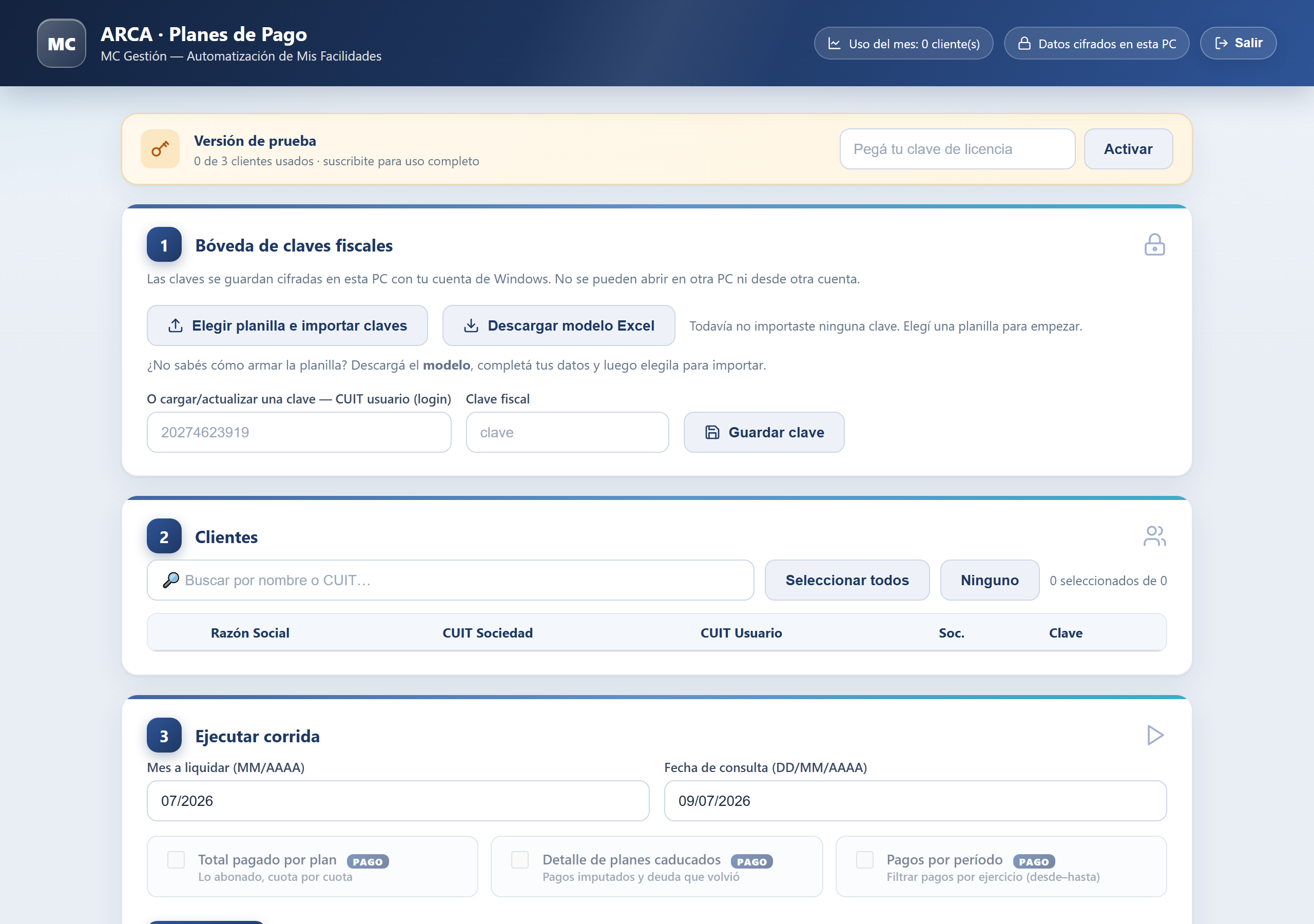The image size is (1314, 924).
Task: Click the key icon in trial banner
Action: click(160, 149)
